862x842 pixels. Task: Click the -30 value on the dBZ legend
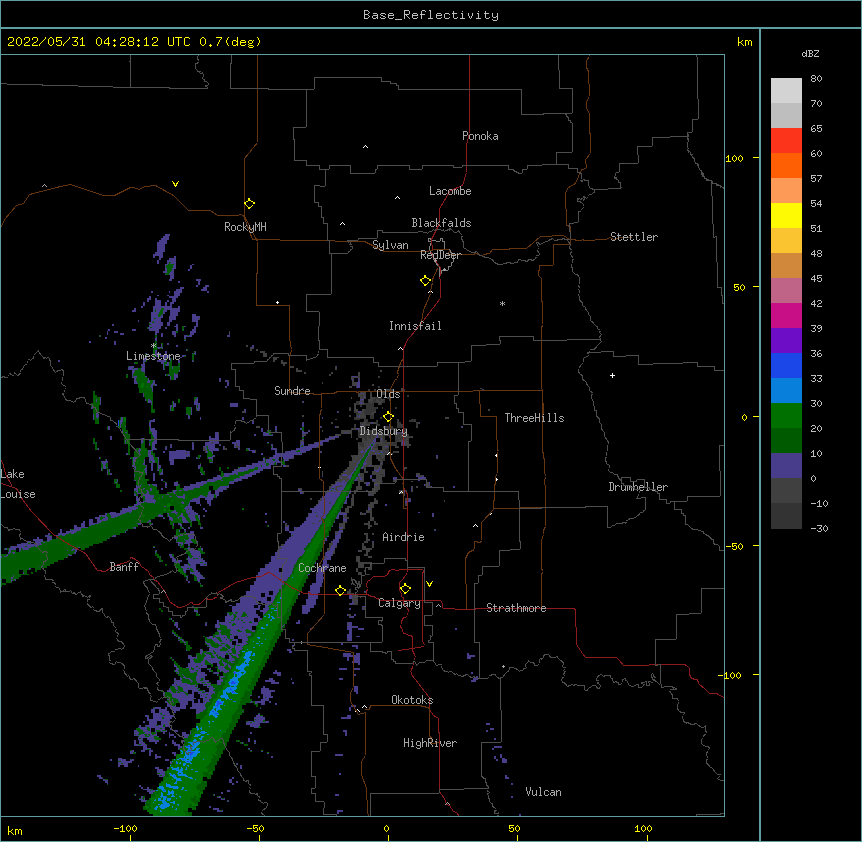pyautogui.click(x=819, y=529)
